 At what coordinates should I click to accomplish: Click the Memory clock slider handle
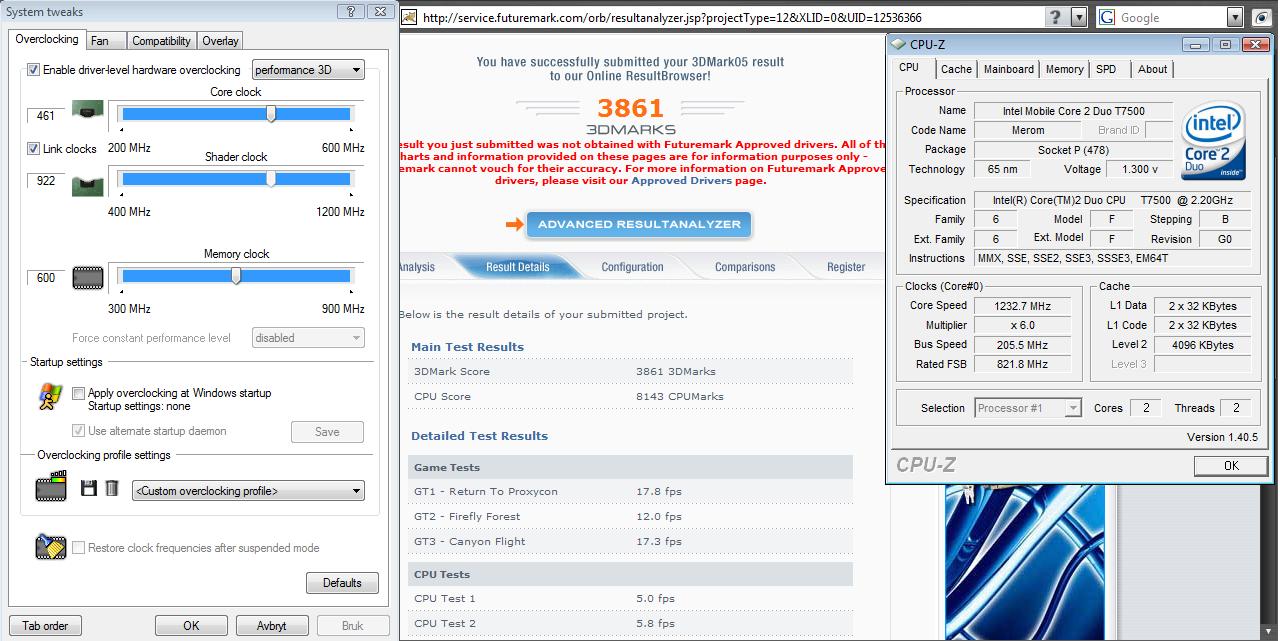click(x=236, y=276)
